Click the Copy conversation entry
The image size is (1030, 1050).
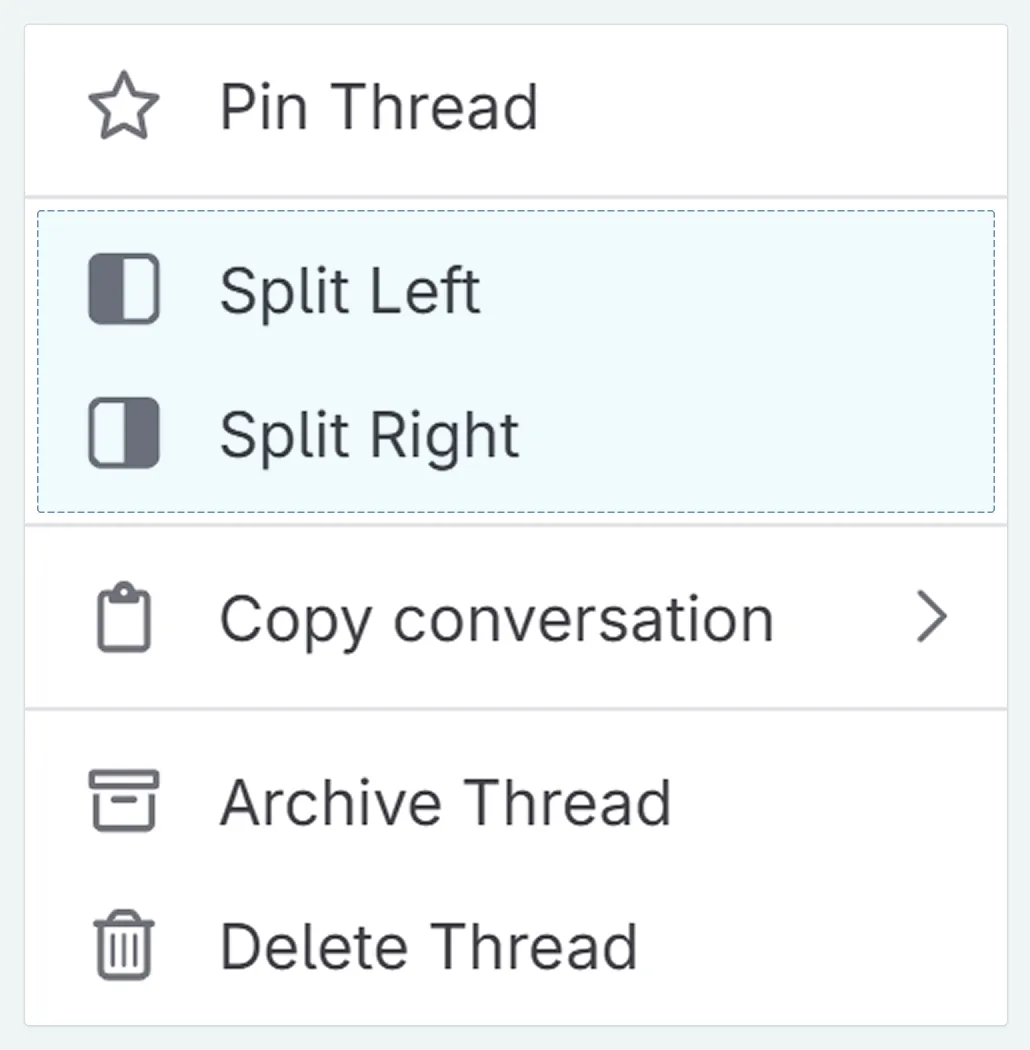coord(497,617)
